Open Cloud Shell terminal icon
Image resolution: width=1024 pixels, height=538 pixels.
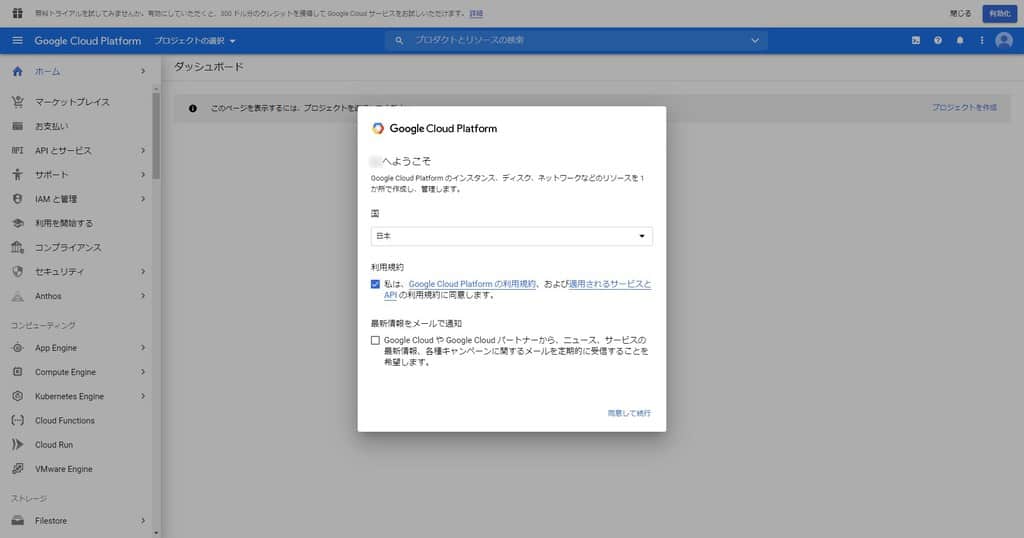(915, 41)
